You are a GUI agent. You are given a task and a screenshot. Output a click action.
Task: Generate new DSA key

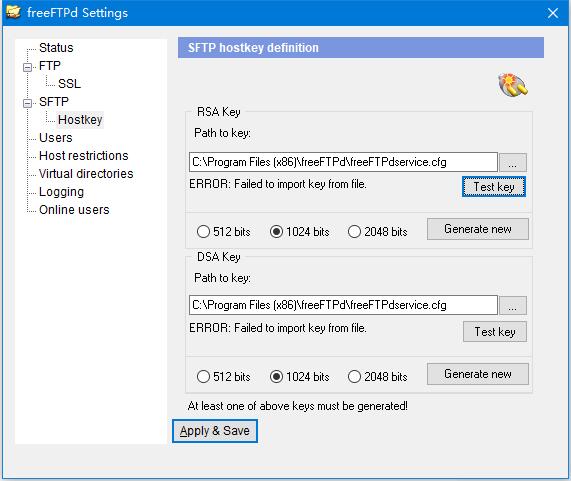pyautogui.click(x=478, y=374)
